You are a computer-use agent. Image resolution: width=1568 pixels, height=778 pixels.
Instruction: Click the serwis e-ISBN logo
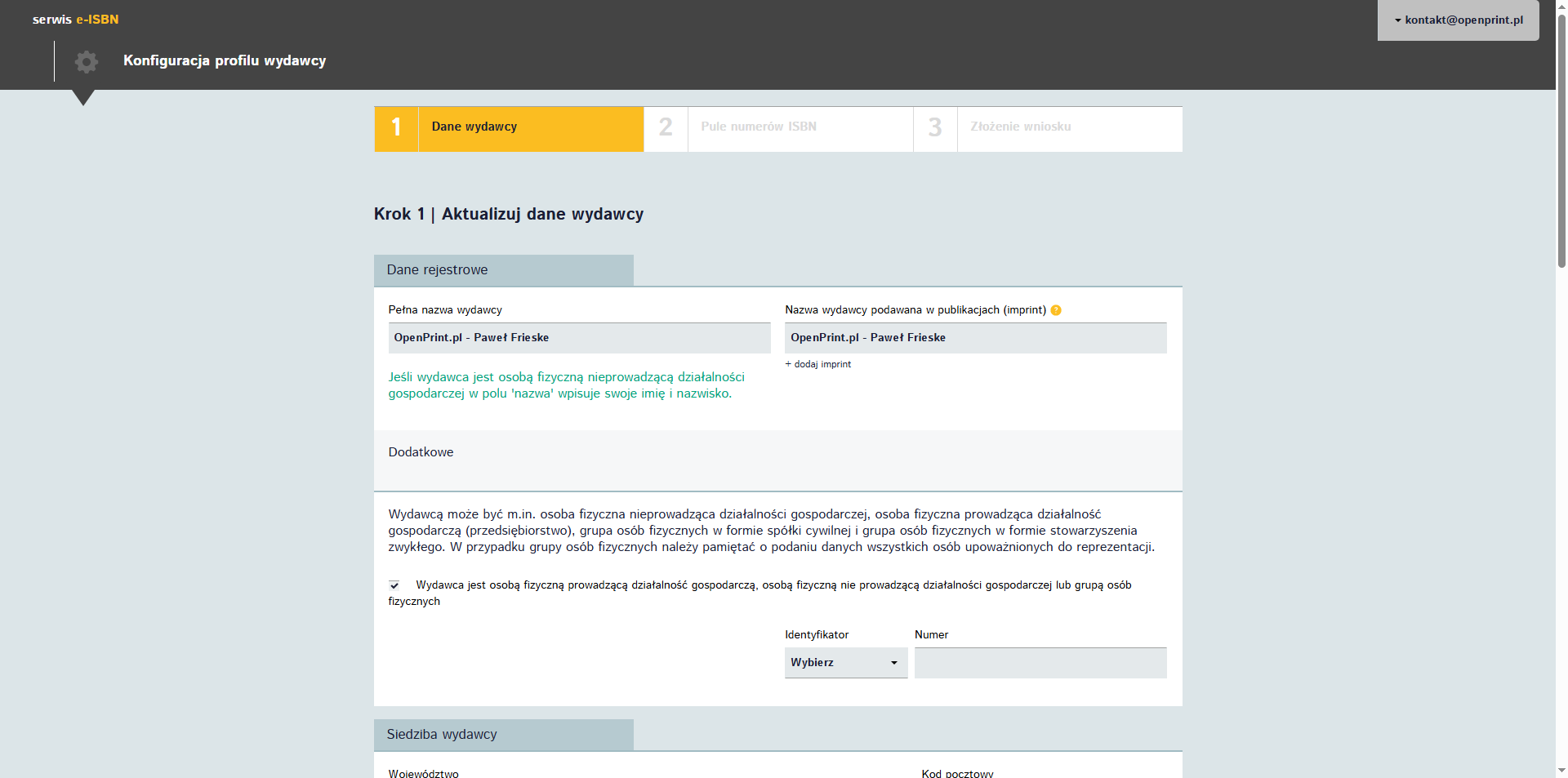pos(75,19)
